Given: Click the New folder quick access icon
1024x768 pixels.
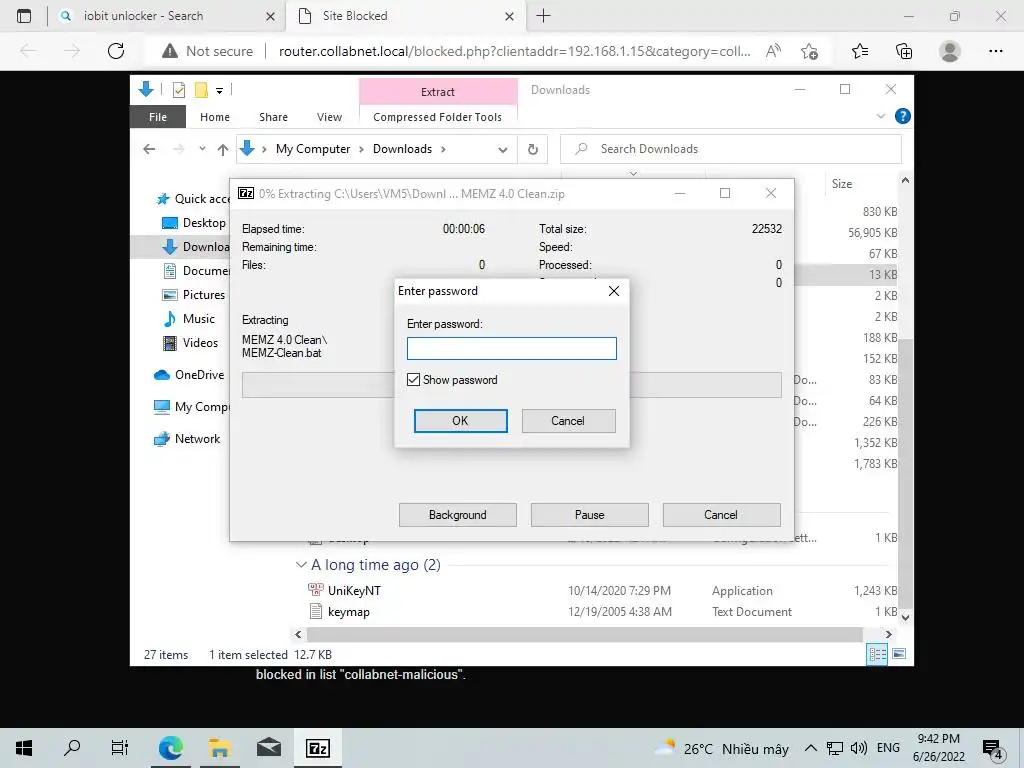Looking at the screenshot, I should [201, 90].
